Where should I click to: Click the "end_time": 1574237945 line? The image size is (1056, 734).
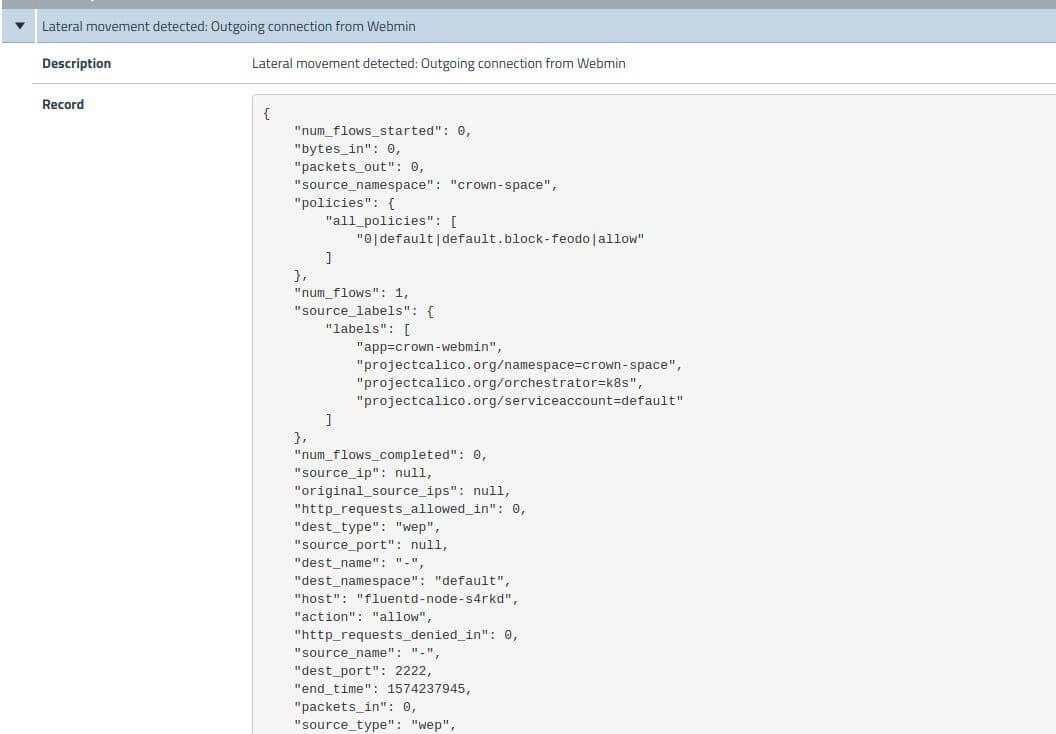[383, 689]
